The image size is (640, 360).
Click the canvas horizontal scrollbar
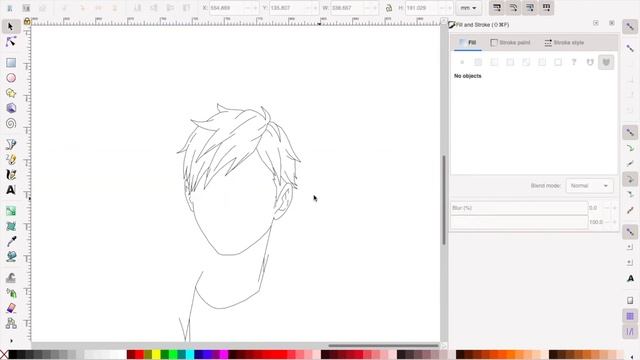[384, 346]
